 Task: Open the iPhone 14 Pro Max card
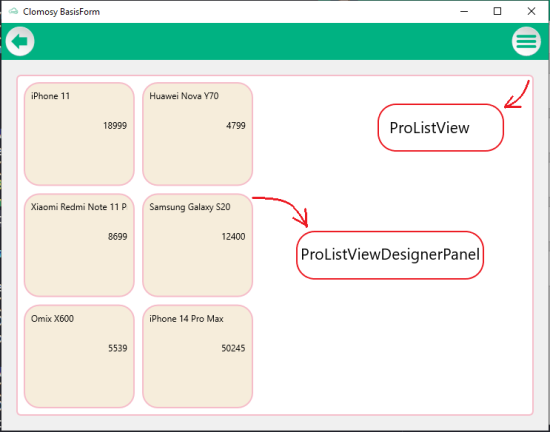click(197, 356)
